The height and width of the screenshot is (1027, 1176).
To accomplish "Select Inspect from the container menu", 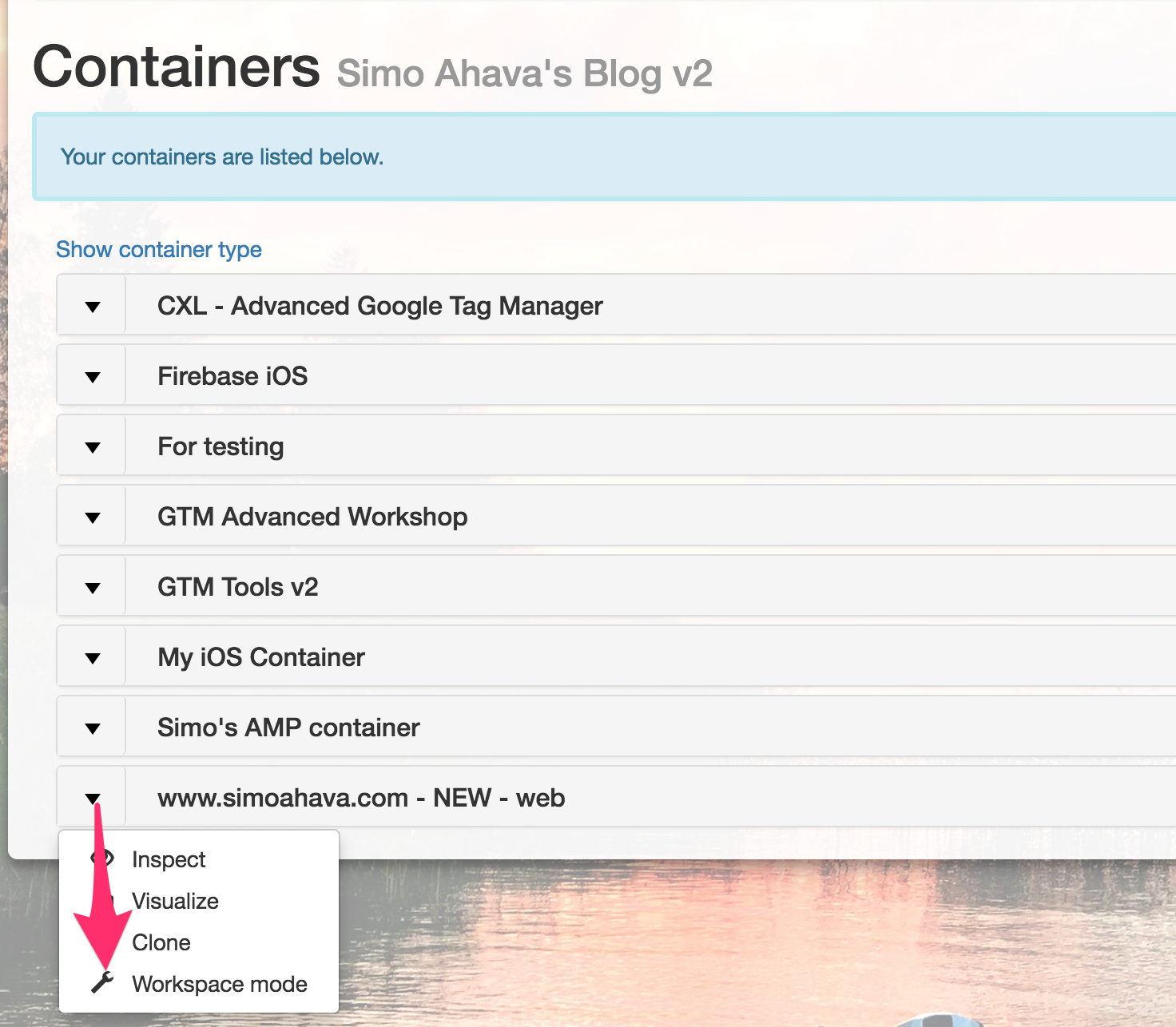I will click(169, 859).
